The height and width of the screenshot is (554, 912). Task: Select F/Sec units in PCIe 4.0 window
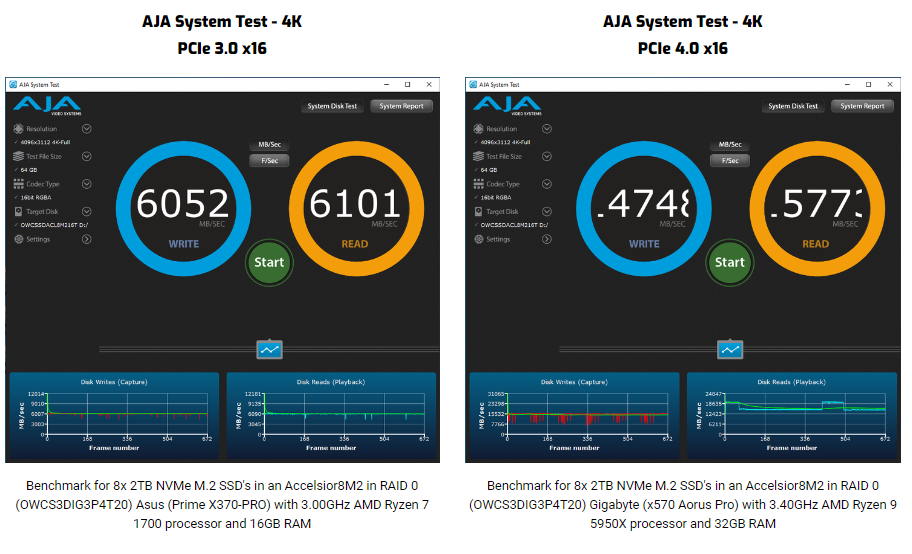730,161
